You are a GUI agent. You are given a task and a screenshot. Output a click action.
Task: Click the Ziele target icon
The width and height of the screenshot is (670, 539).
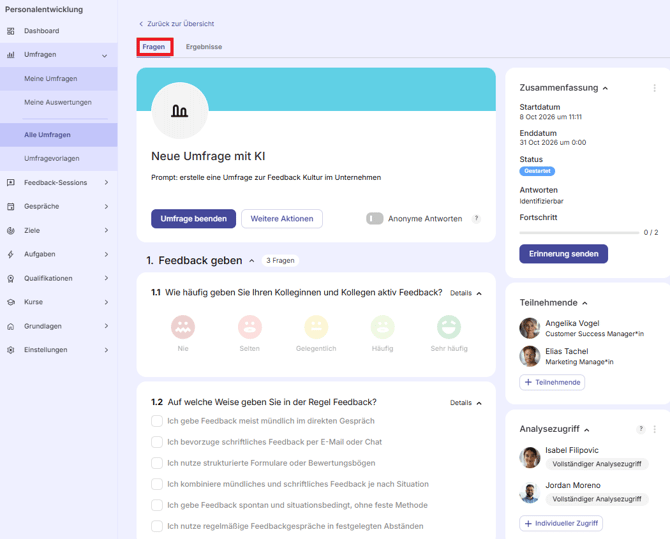pos(11,230)
